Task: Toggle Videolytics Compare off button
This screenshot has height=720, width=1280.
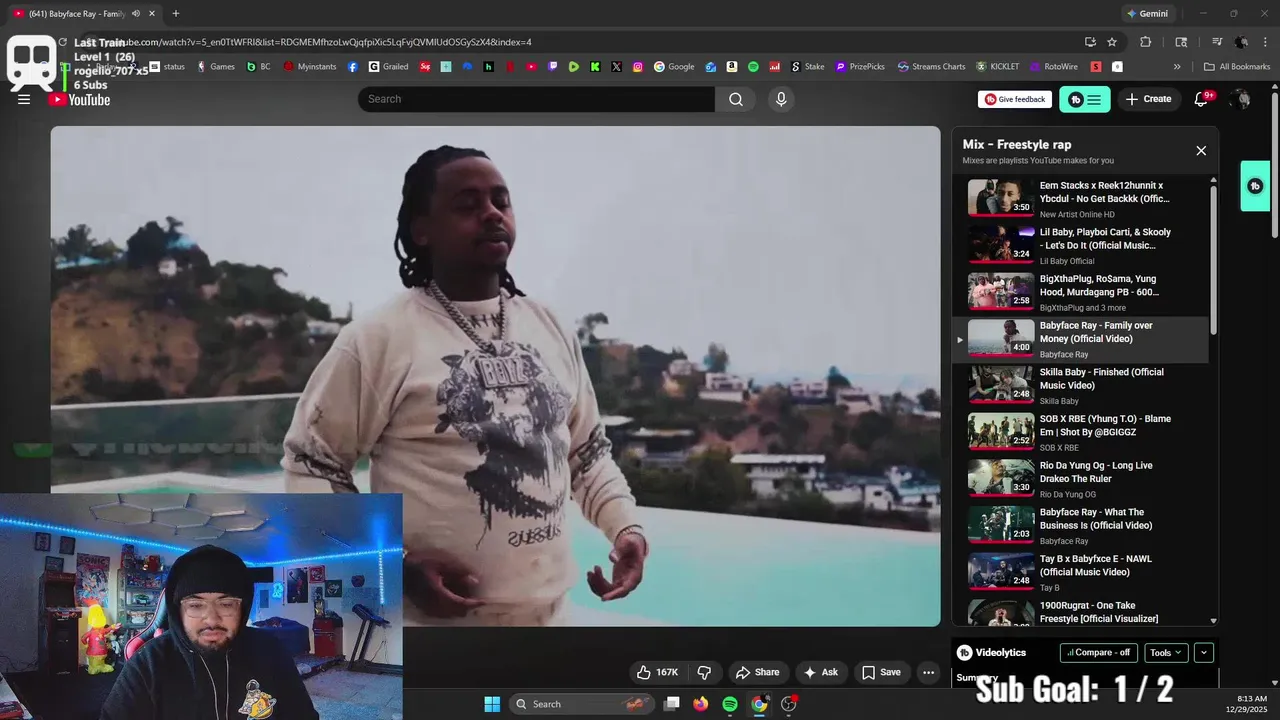Action: [x=1098, y=653]
